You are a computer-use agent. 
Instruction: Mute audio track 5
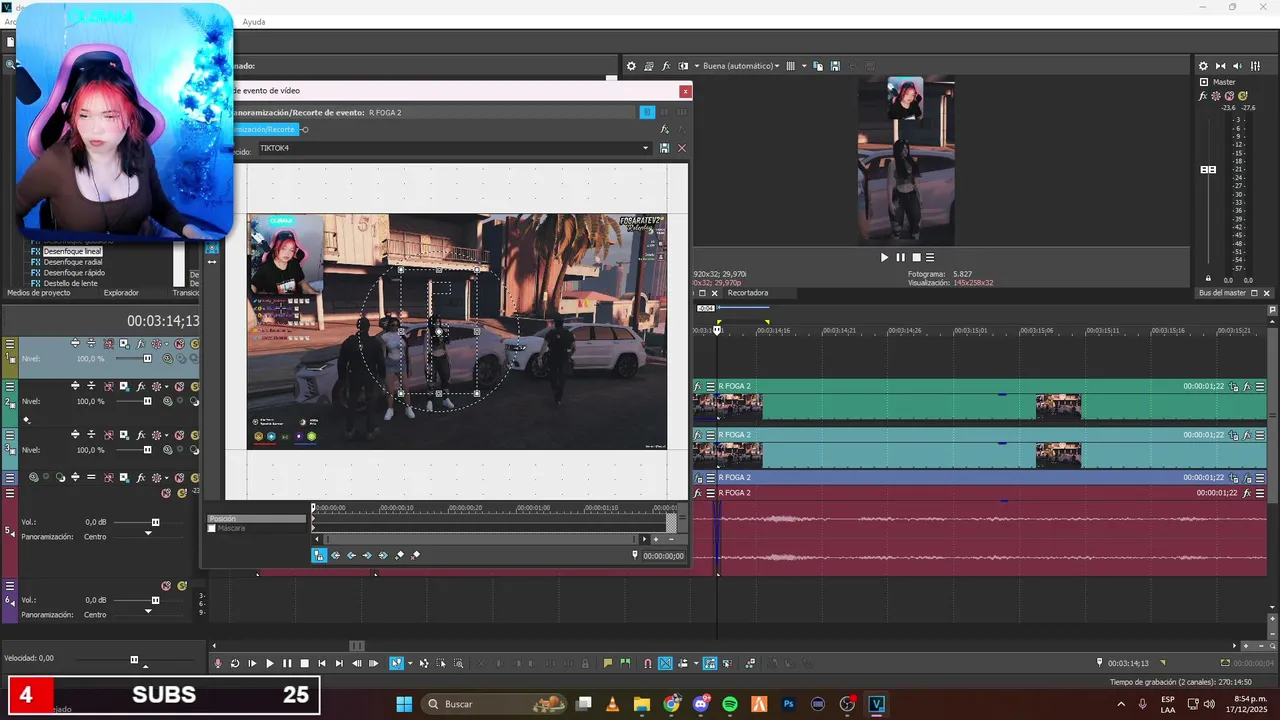166,493
